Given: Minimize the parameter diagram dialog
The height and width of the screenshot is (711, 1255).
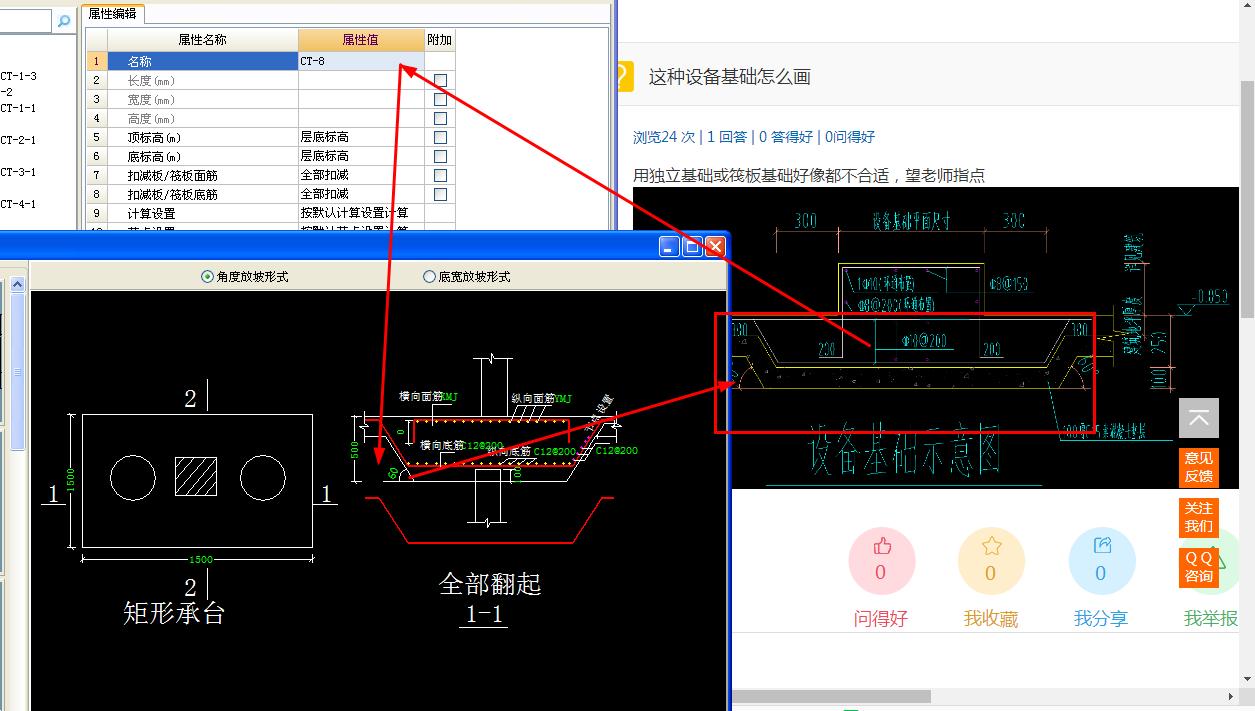Looking at the screenshot, I should pyautogui.click(x=670, y=246).
